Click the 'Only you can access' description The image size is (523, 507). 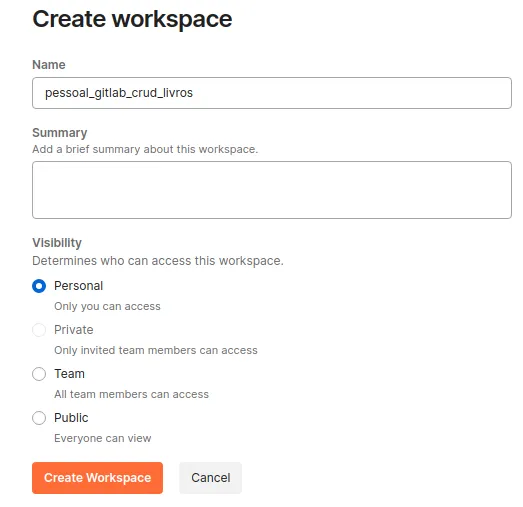[x=107, y=306]
